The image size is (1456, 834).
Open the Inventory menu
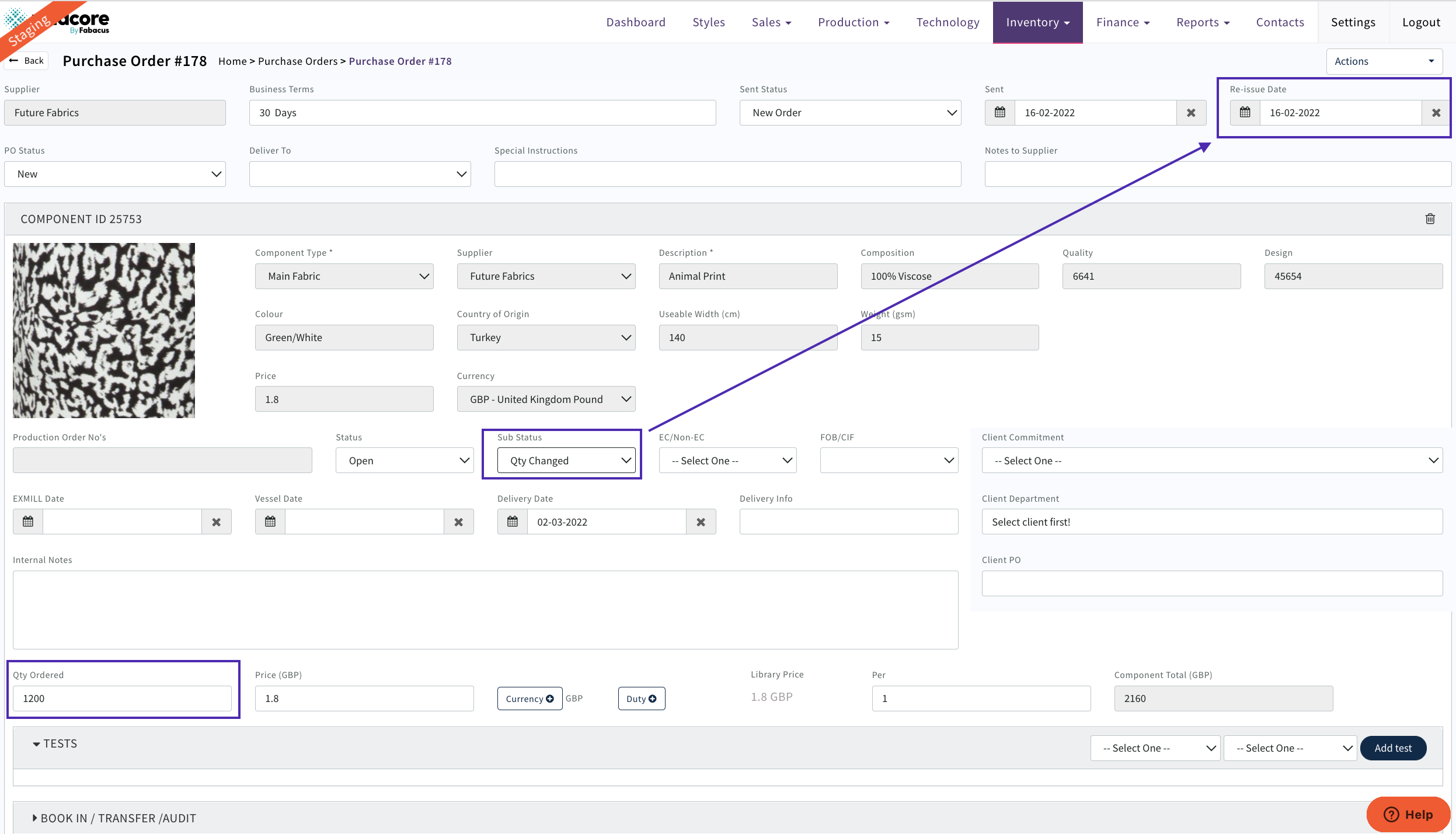pos(1037,22)
